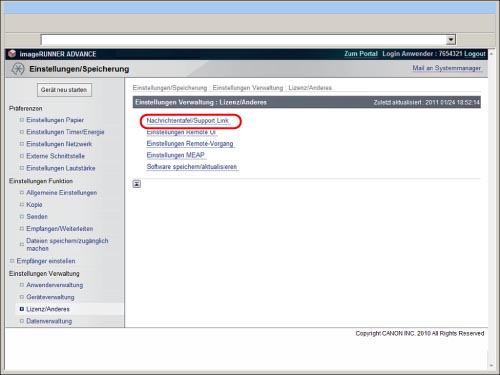Screen dimensions: 500x375
Task: Open Nachrichtentafel/Support Link
Action: tap(188, 121)
